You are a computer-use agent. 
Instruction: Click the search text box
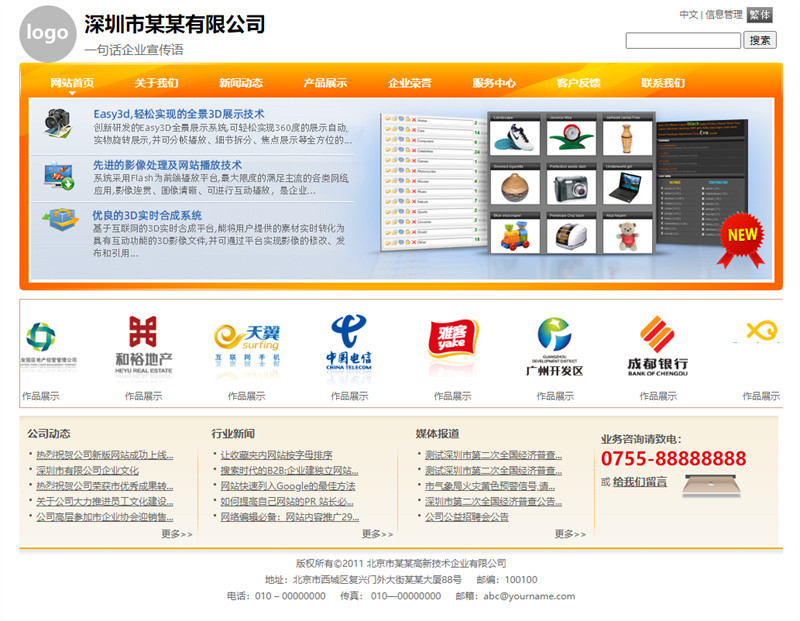coord(683,40)
